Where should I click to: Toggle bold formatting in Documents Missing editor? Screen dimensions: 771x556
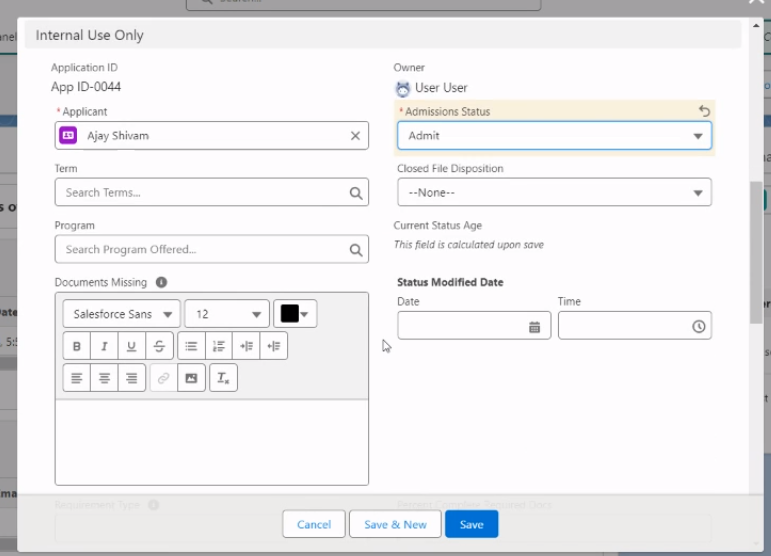pyautogui.click(x=77, y=346)
